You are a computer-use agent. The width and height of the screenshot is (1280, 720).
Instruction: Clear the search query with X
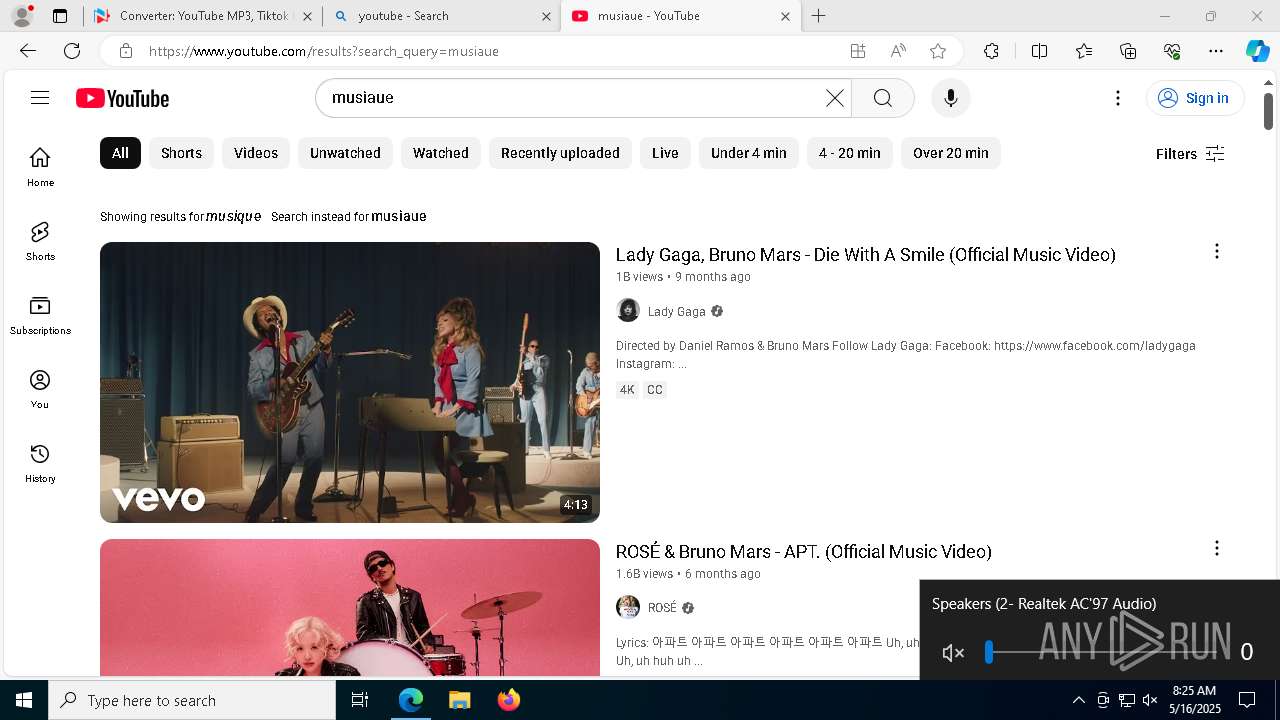pyautogui.click(x=835, y=98)
